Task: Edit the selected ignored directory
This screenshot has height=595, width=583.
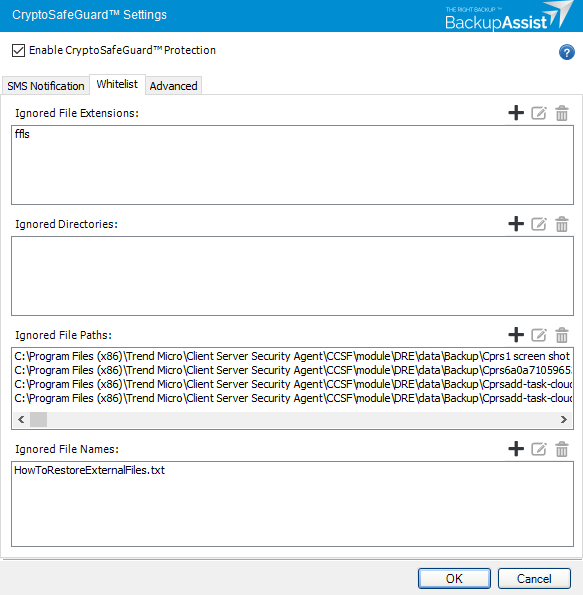Action: 539,224
